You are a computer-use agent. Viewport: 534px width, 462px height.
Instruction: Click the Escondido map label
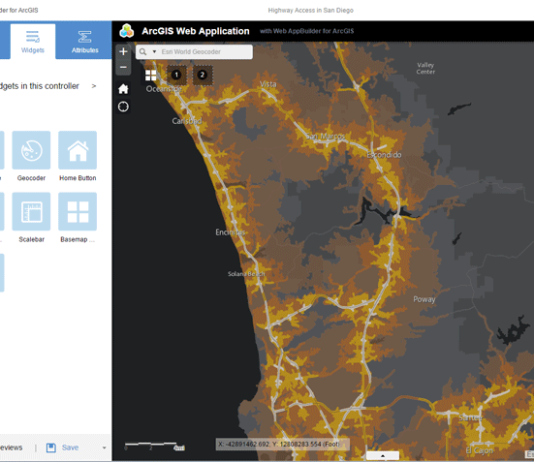point(384,155)
